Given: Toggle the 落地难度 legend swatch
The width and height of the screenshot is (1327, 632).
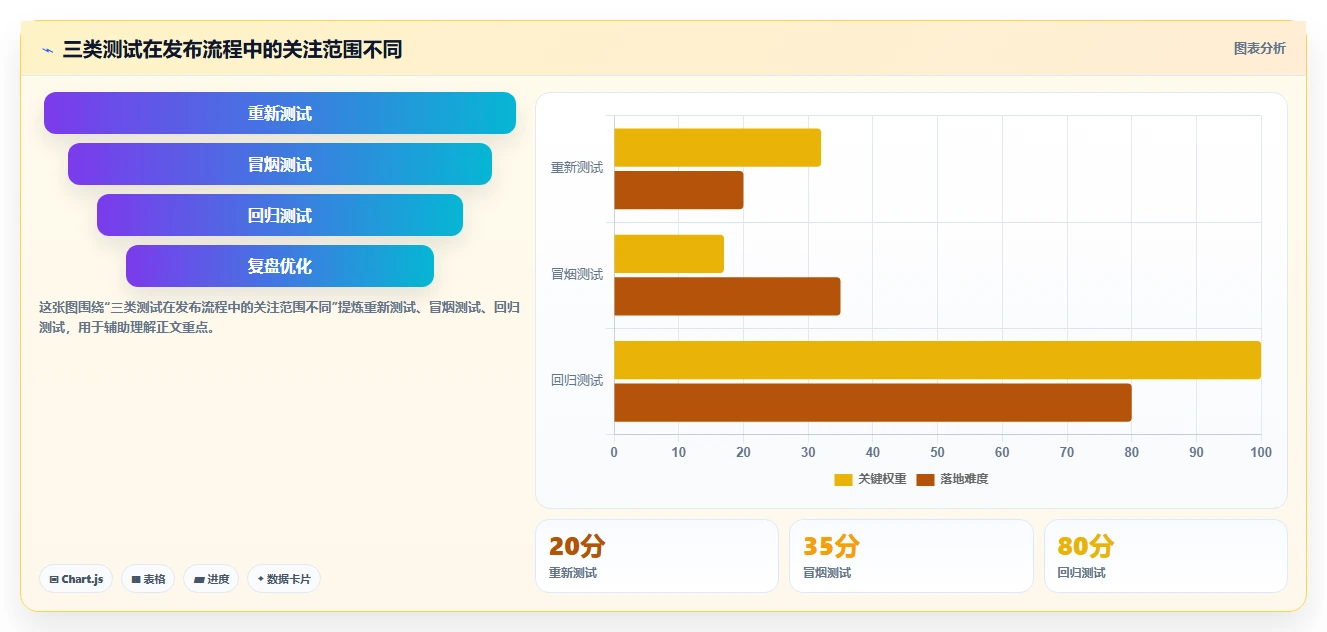Looking at the screenshot, I should (925, 479).
